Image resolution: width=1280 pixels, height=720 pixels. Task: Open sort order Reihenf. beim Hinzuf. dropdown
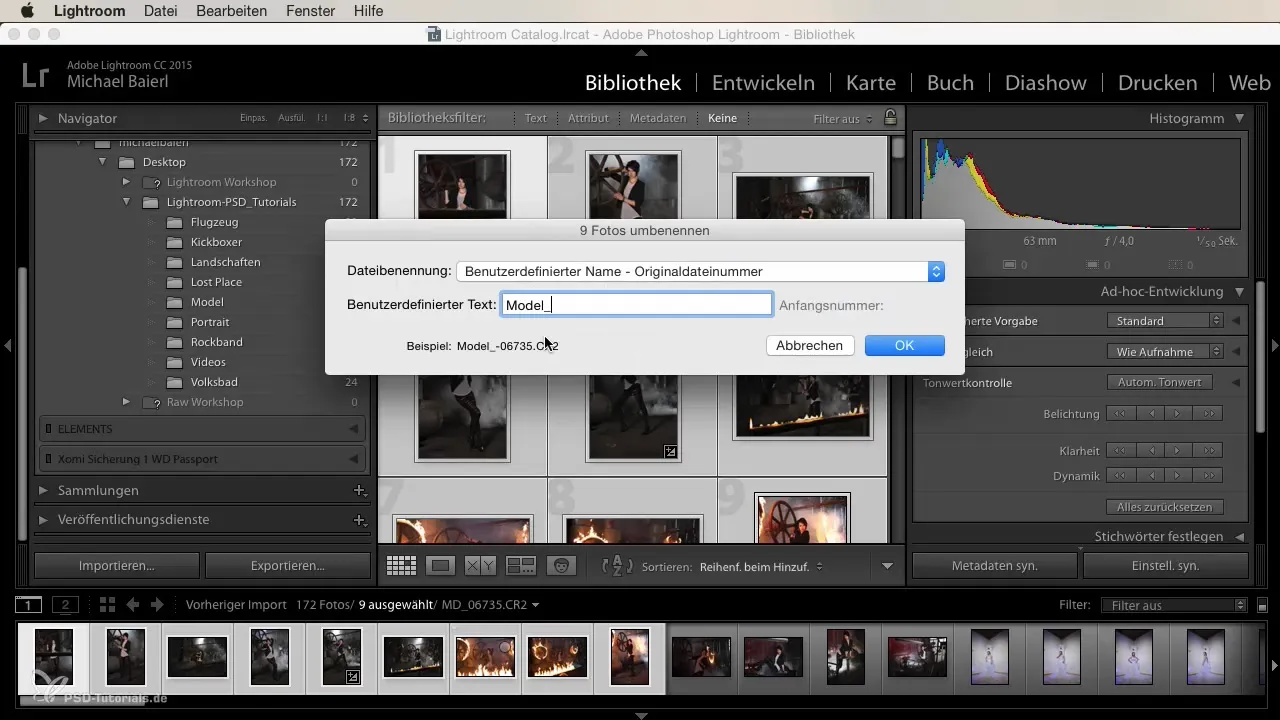(761, 566)
